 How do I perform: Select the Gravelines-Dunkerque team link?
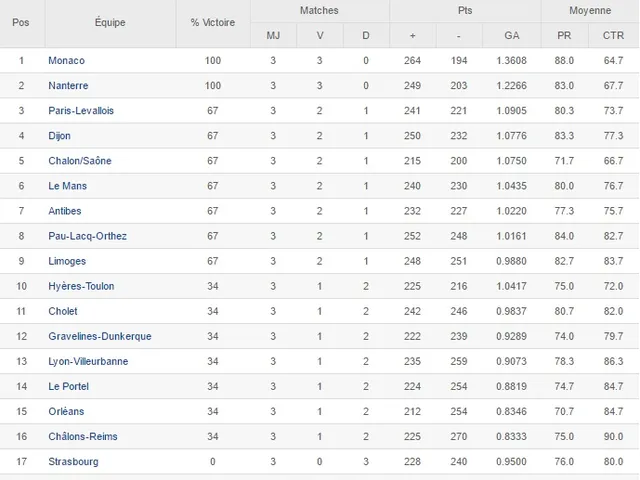click(x=100, y=336)
